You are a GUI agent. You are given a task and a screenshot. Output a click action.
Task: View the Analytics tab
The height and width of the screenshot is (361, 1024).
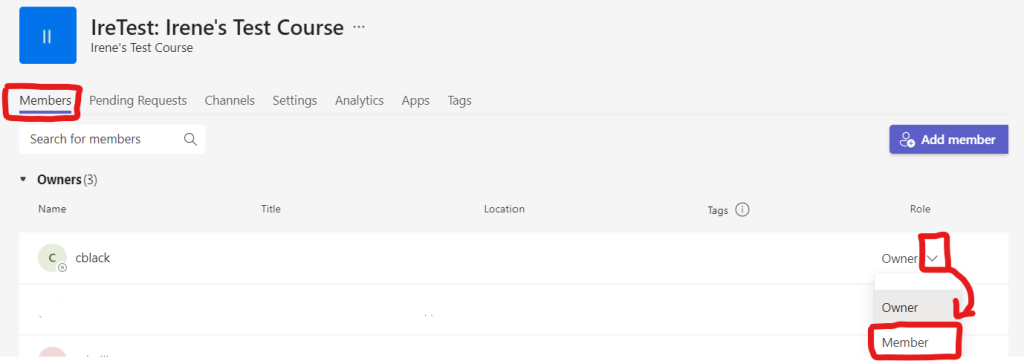coord(359,101)
